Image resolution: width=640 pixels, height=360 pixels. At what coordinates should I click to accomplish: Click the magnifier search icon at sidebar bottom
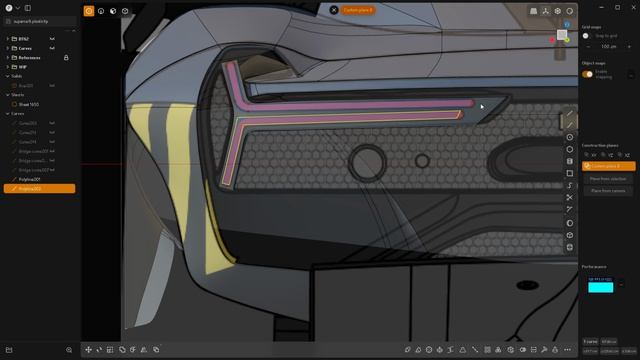click(x=69, y=350)
